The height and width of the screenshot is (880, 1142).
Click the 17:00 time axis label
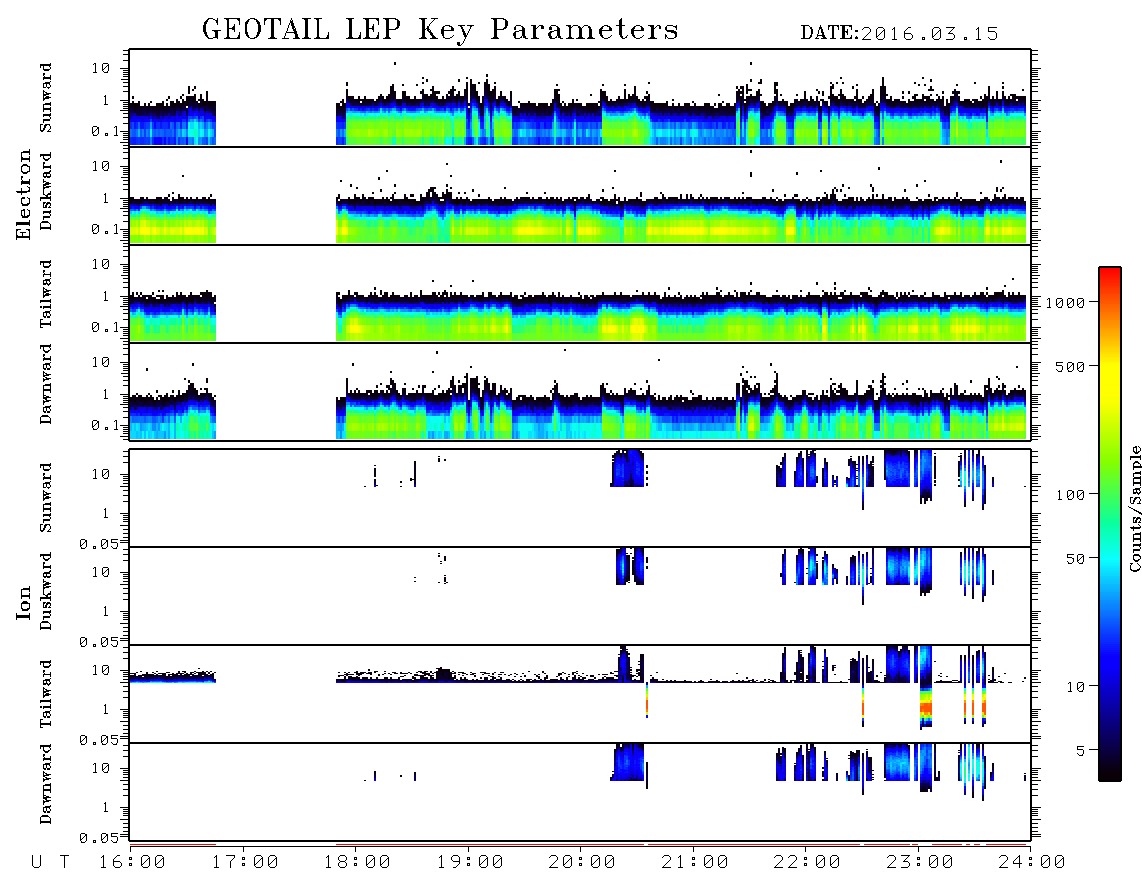click(x=245, y=862)
